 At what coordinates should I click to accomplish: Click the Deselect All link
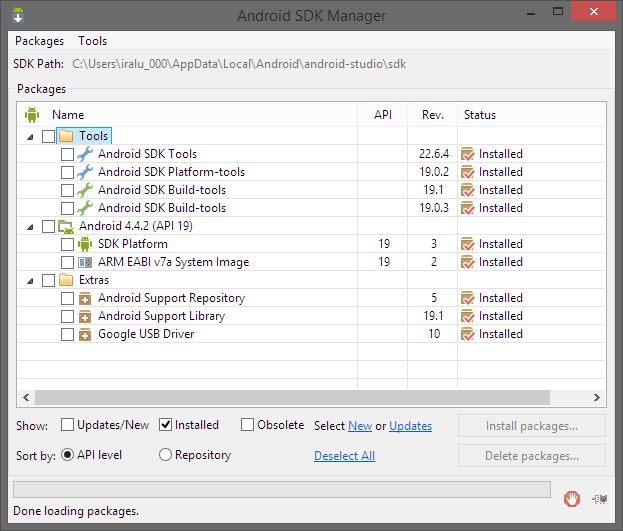(344, 456)
